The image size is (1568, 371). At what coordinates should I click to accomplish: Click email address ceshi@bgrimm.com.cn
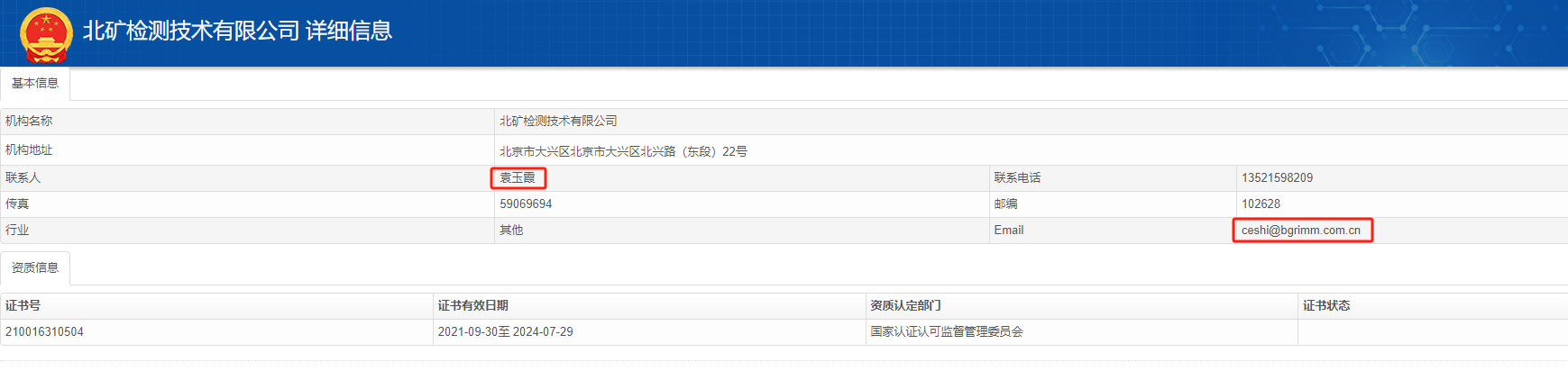[x=1301, y=230]
